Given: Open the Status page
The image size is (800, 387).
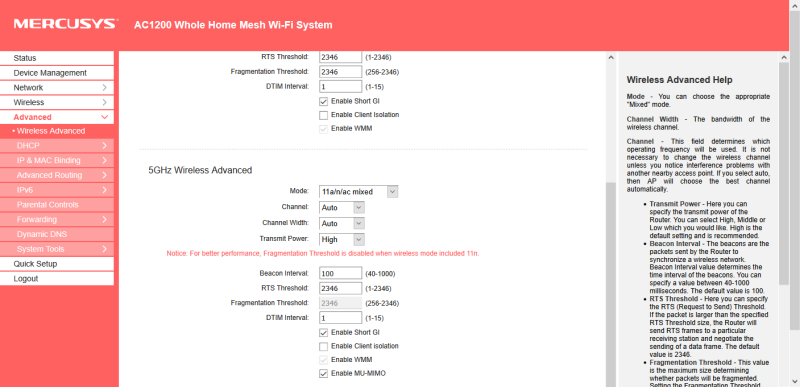Looking at the screenshot, I should click(x=57, y=58).
